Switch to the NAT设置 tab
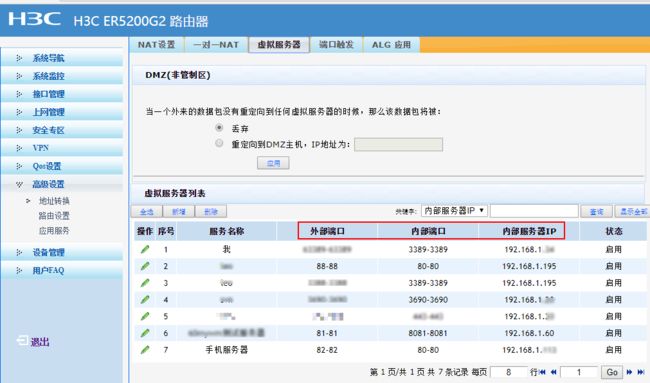Viewport: 650px width, 383px height. 156,45
